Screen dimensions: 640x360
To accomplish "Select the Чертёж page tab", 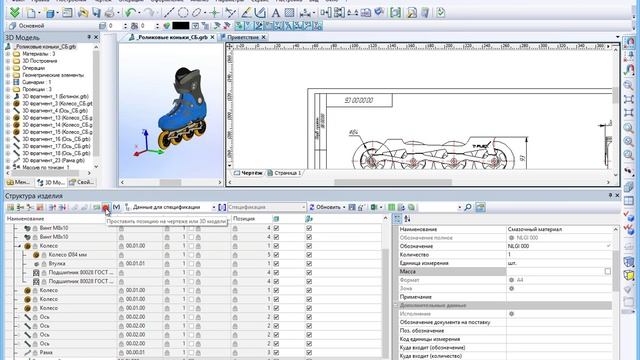I will [249, 173].
